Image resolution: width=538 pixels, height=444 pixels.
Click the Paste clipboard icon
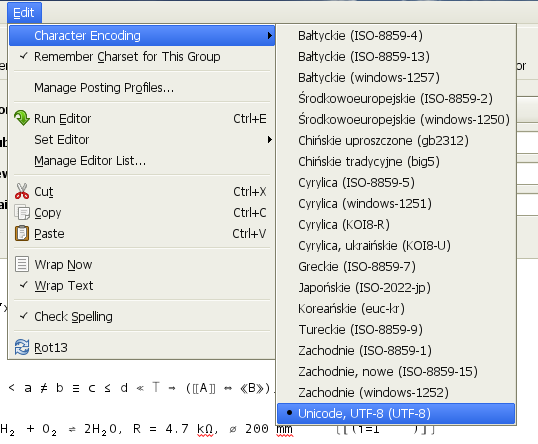point(22,233)
